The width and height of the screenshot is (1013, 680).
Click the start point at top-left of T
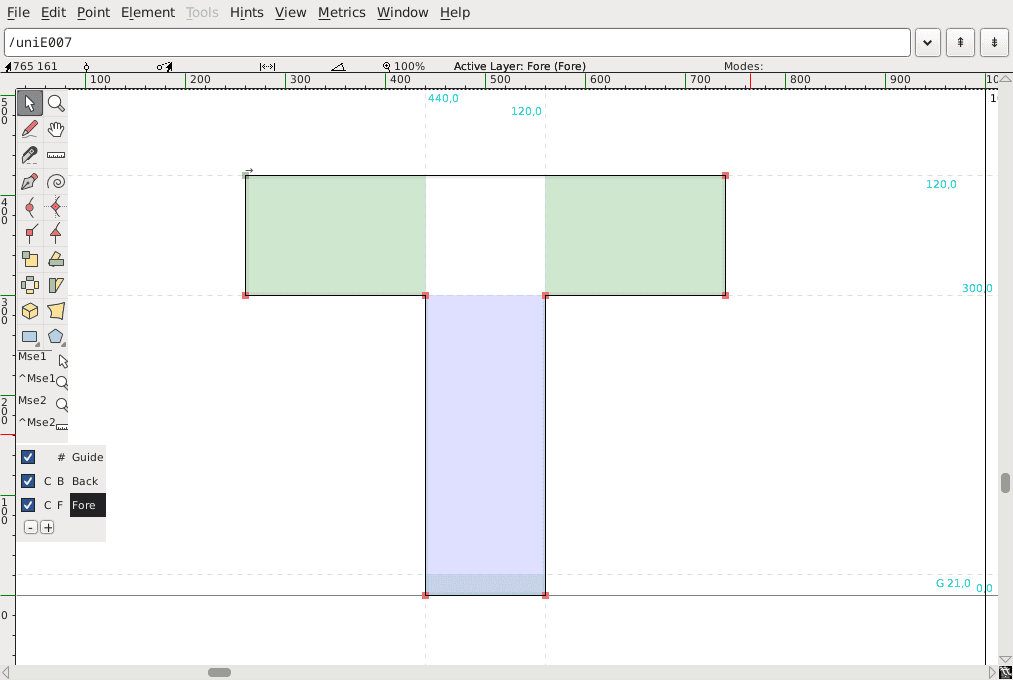[x=245, y=176]
